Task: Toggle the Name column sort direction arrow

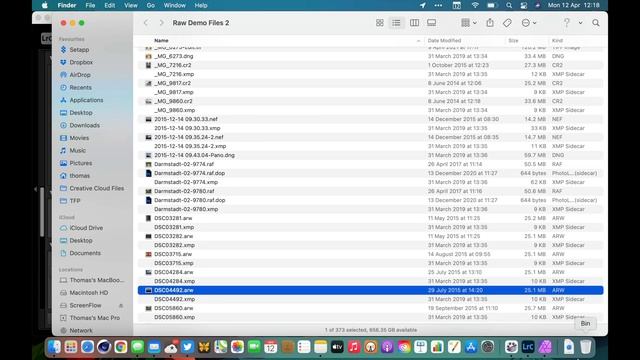Action: click(418, 40)
